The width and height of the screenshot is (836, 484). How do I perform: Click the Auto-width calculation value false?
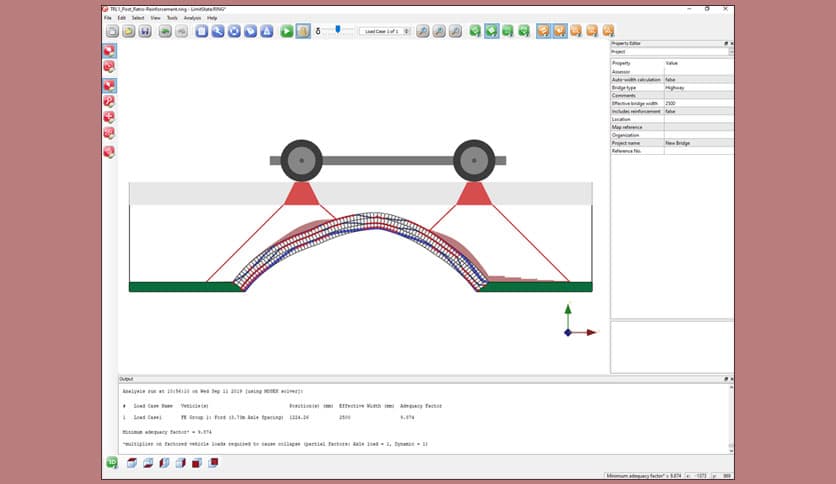tap(698, 79)
